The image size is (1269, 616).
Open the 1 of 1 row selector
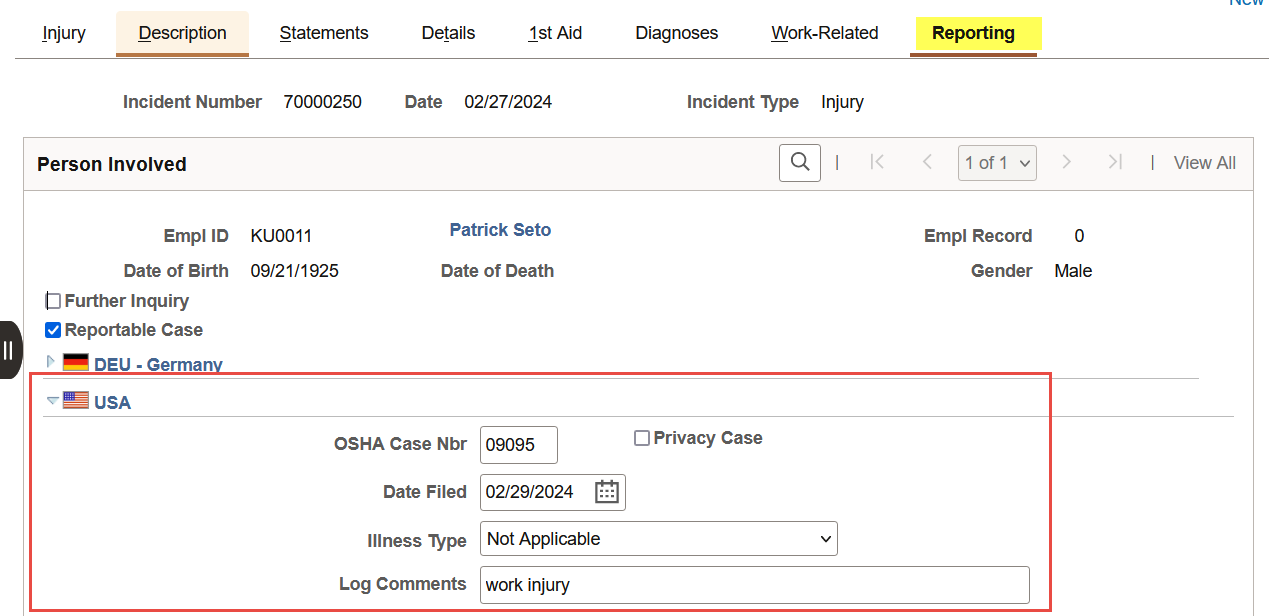[997, 163]
